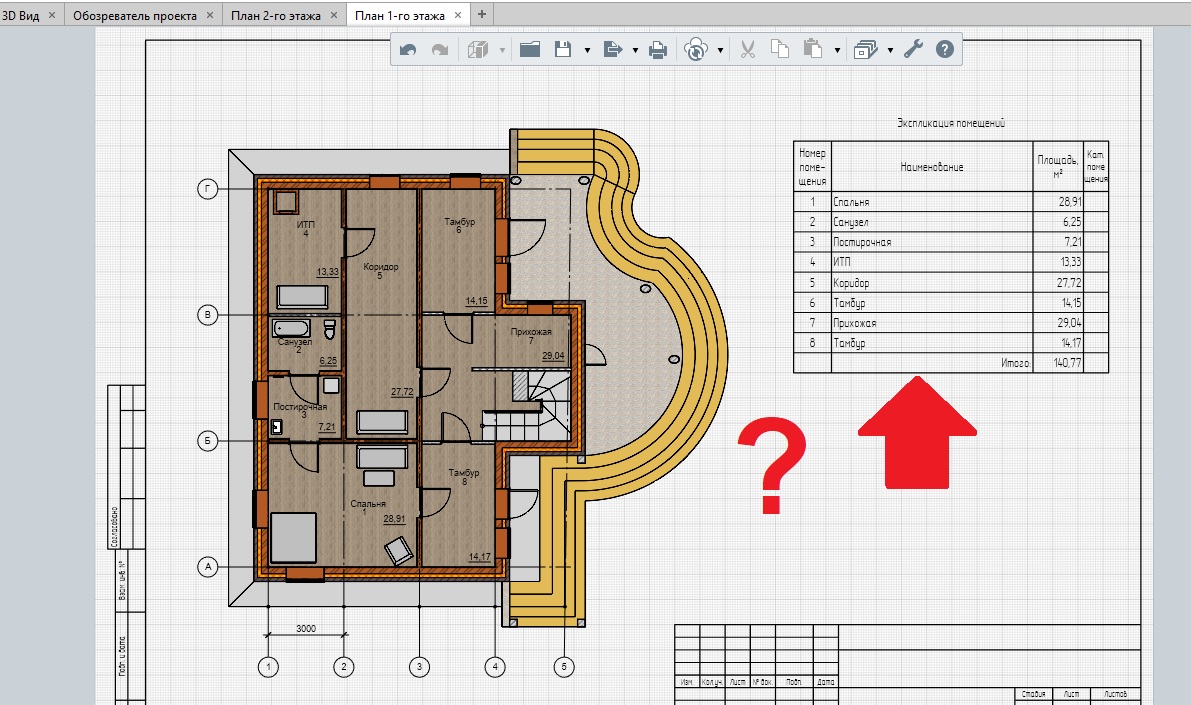Add a new tab with the plus button

[482, 14]
